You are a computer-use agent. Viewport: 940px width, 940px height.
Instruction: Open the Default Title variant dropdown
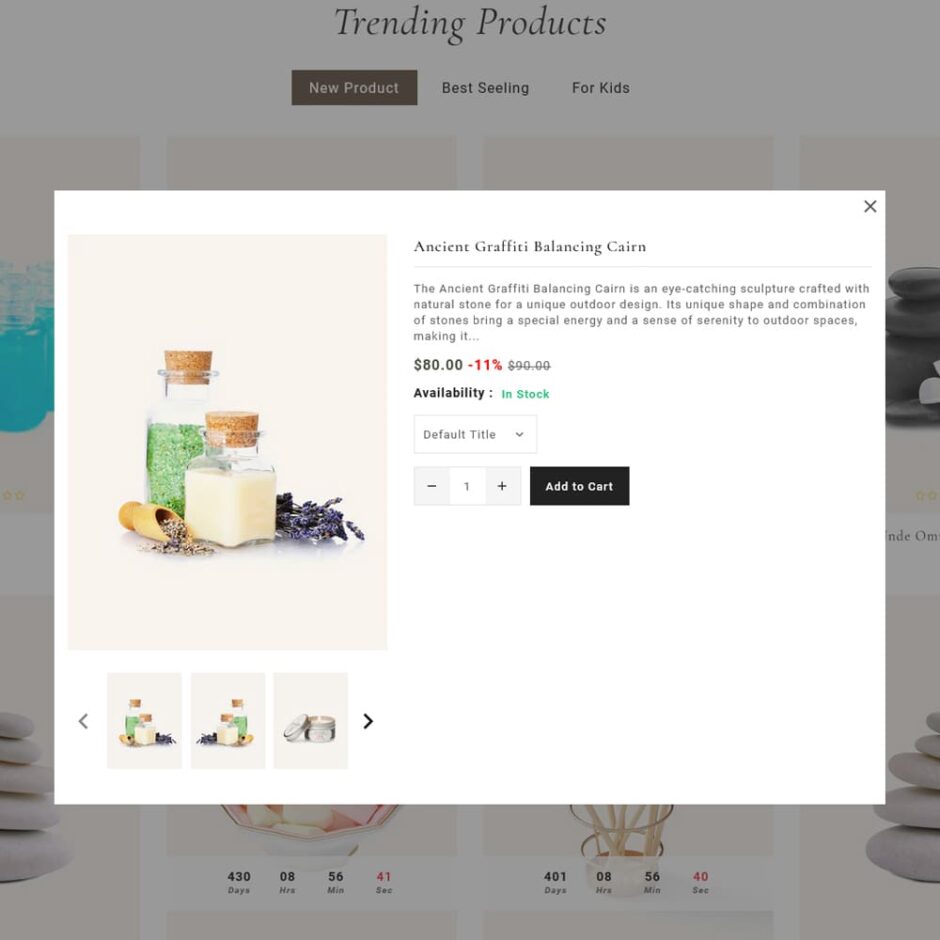click(475, 434)
